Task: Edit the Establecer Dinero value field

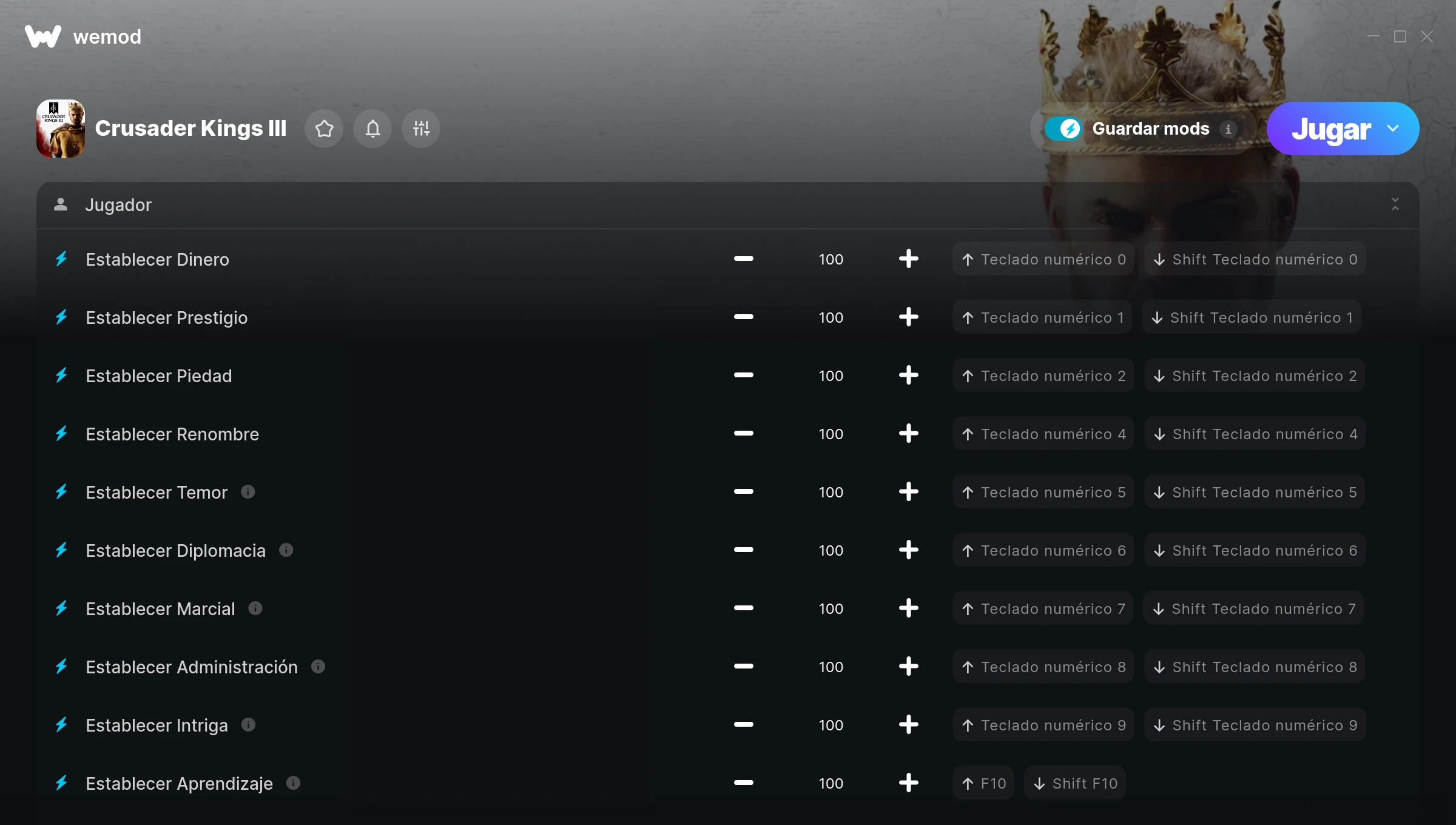Action: [831, 259]
